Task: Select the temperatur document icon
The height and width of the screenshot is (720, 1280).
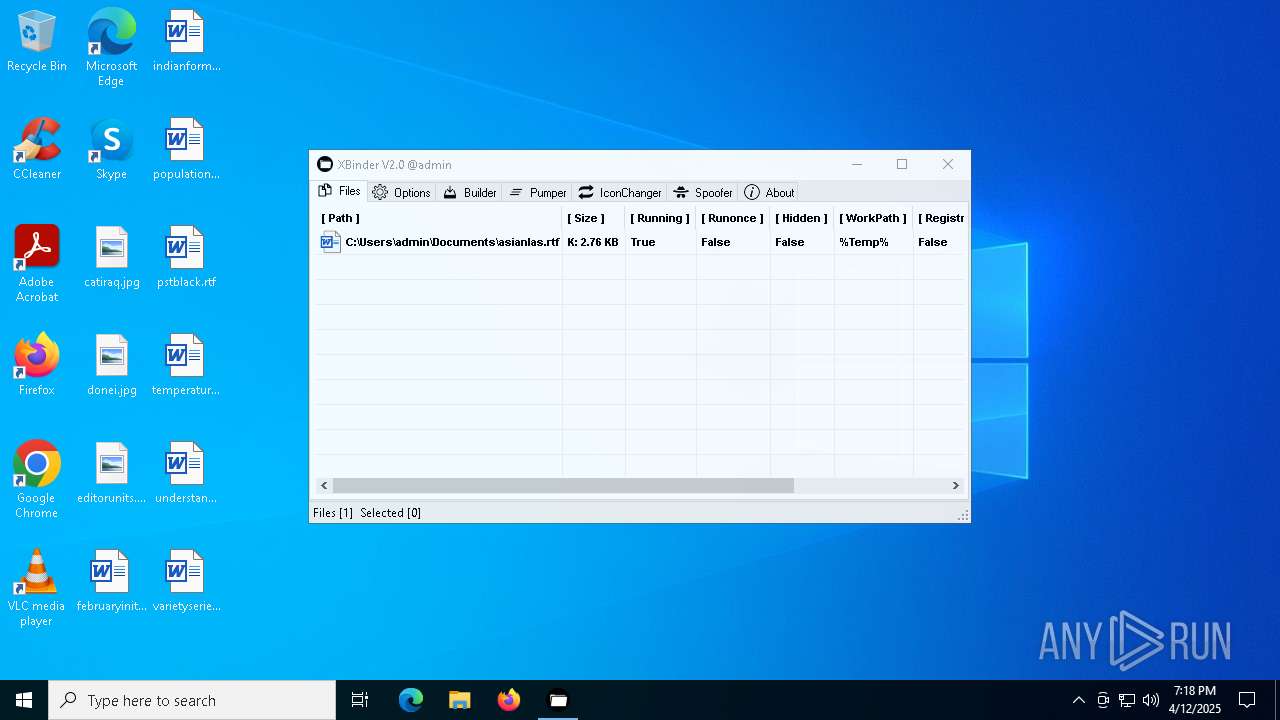Action: (x=186, y=366)
